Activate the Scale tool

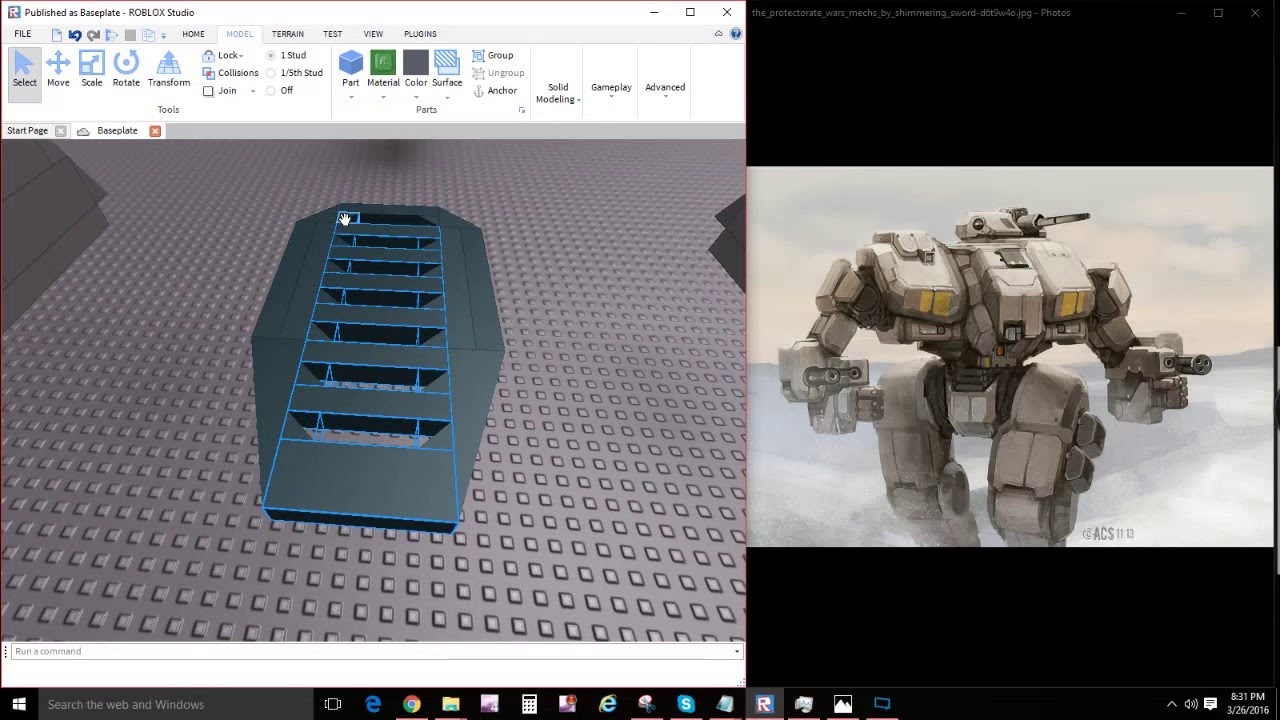click(x=92, y=70)
